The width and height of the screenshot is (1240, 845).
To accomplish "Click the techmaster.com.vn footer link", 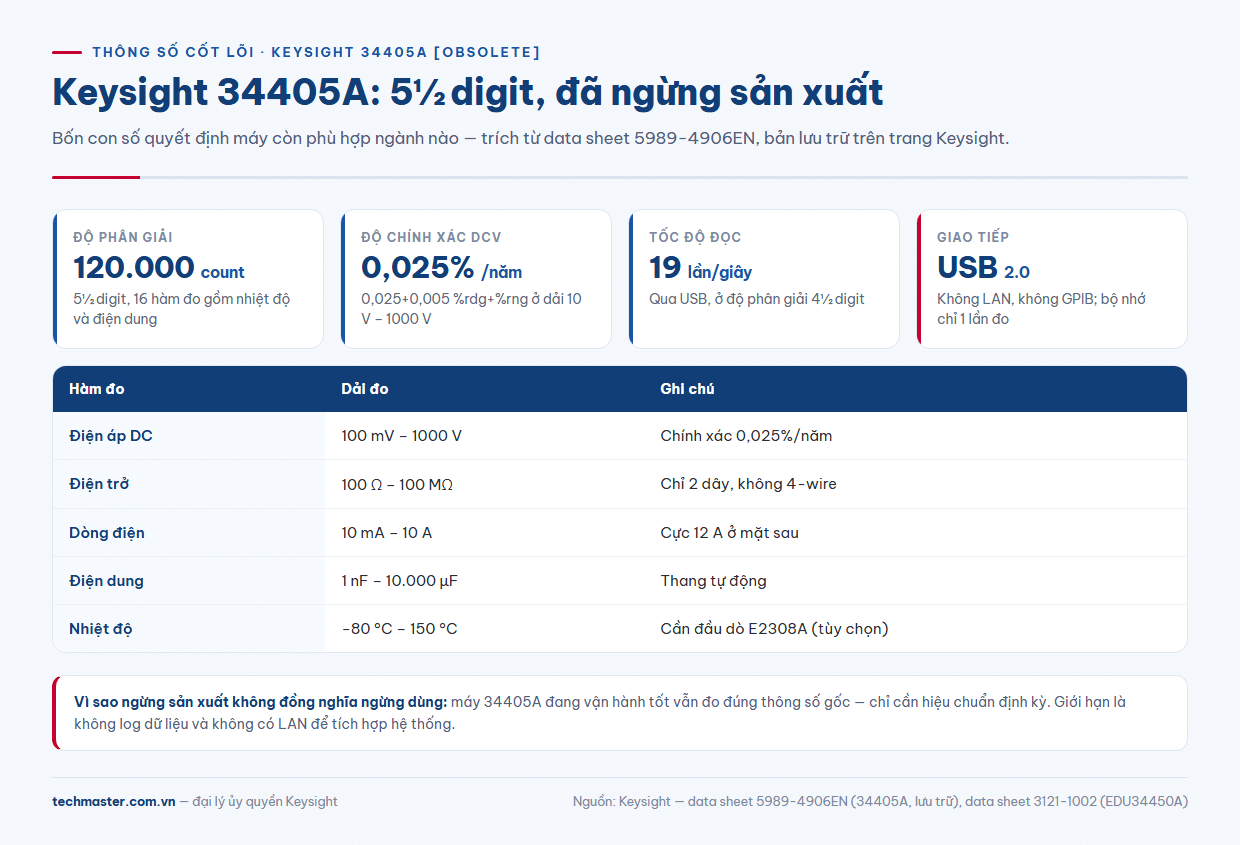I will (114, 801).
